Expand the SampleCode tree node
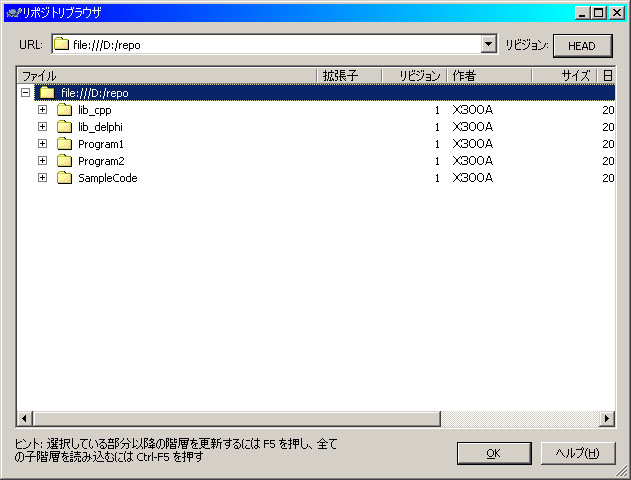The height and width of the screenshot is (480, 631). click(x=42, y=178)
